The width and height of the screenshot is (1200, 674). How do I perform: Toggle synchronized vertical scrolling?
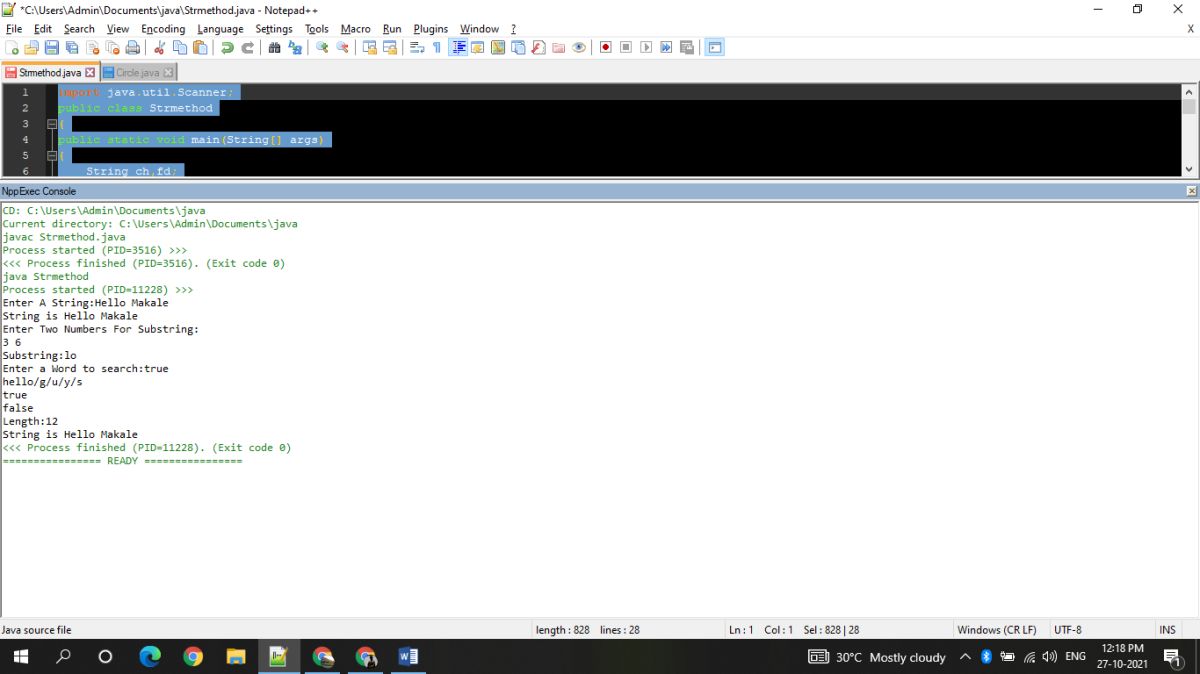coord(369,47)
